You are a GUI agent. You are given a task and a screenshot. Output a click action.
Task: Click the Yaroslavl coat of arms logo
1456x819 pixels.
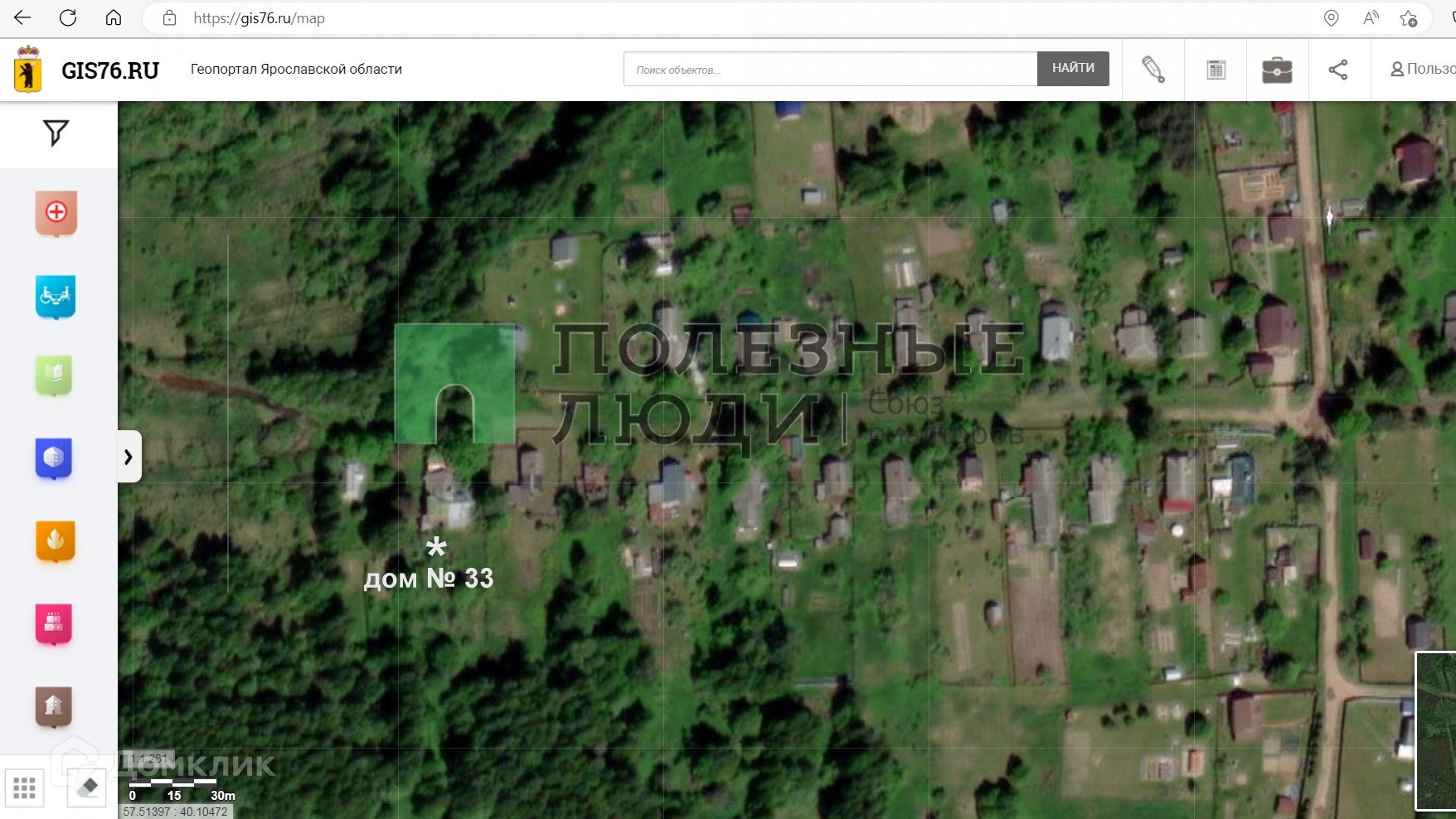[x=28, y=70]
